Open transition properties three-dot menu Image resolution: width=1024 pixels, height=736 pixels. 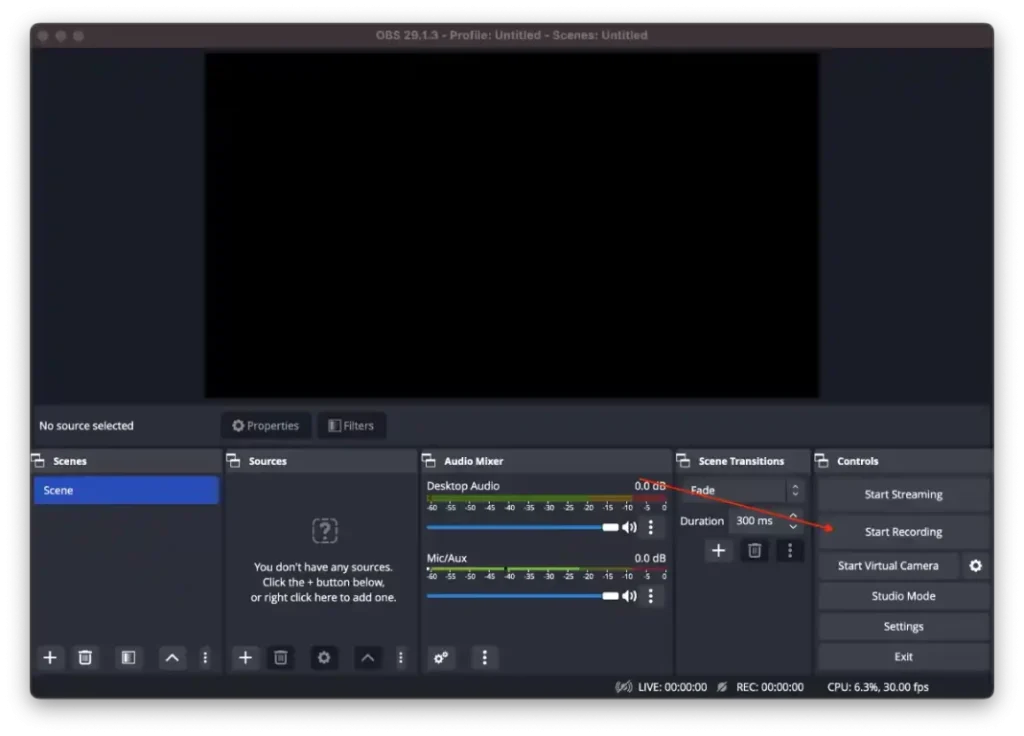[x=790, y=551]
